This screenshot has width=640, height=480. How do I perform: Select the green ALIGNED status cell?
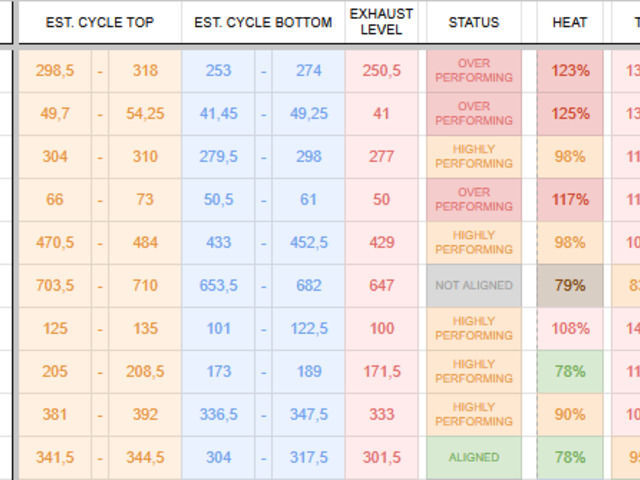(474, 458)
